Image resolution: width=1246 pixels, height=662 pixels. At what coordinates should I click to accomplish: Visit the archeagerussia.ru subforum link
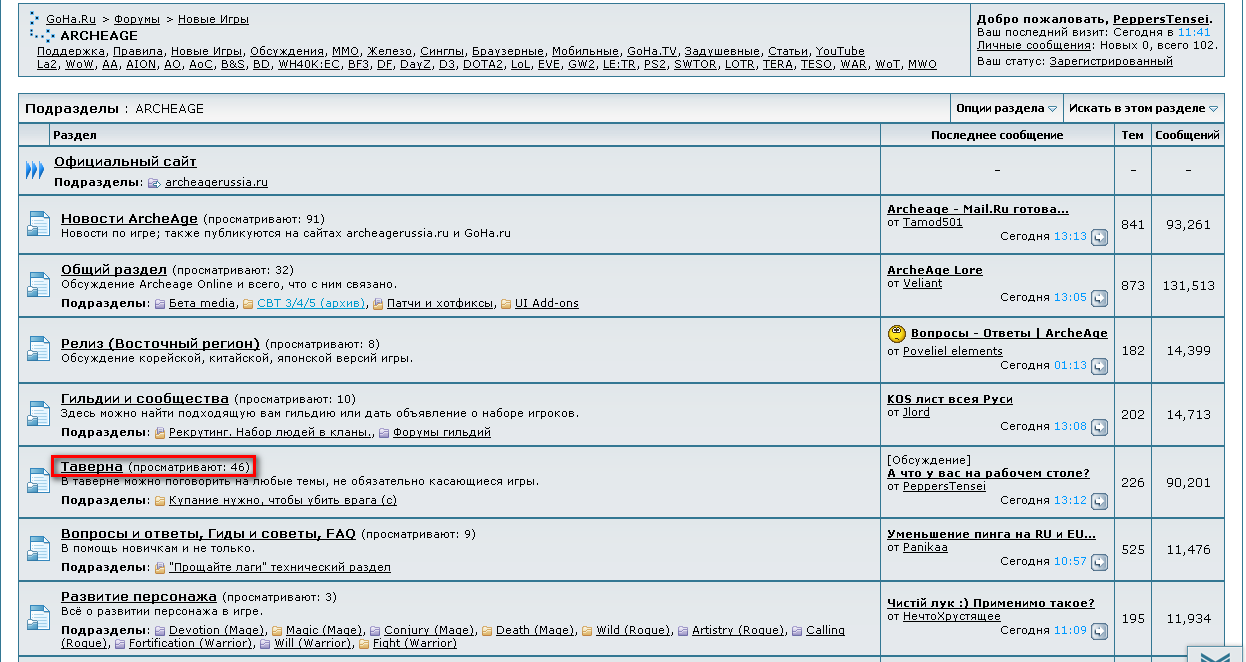point(216,182)
